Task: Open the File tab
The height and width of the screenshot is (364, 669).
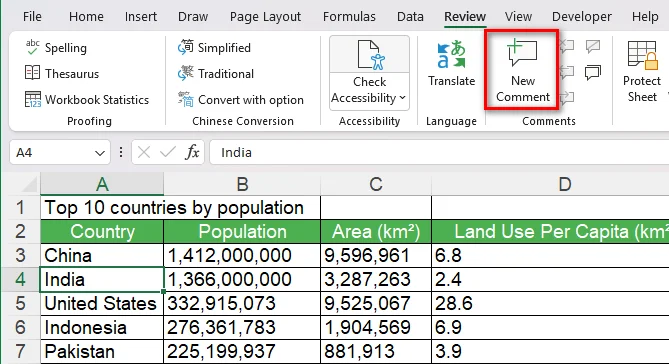Action: 32,17
